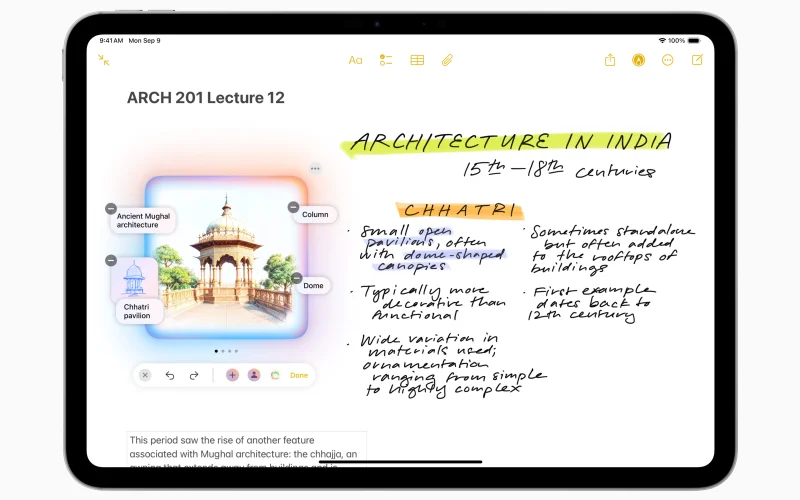Add a concept with the plus button
This screenshot has height=500, width=800.
pyautogui.click(x=232, y=376)
